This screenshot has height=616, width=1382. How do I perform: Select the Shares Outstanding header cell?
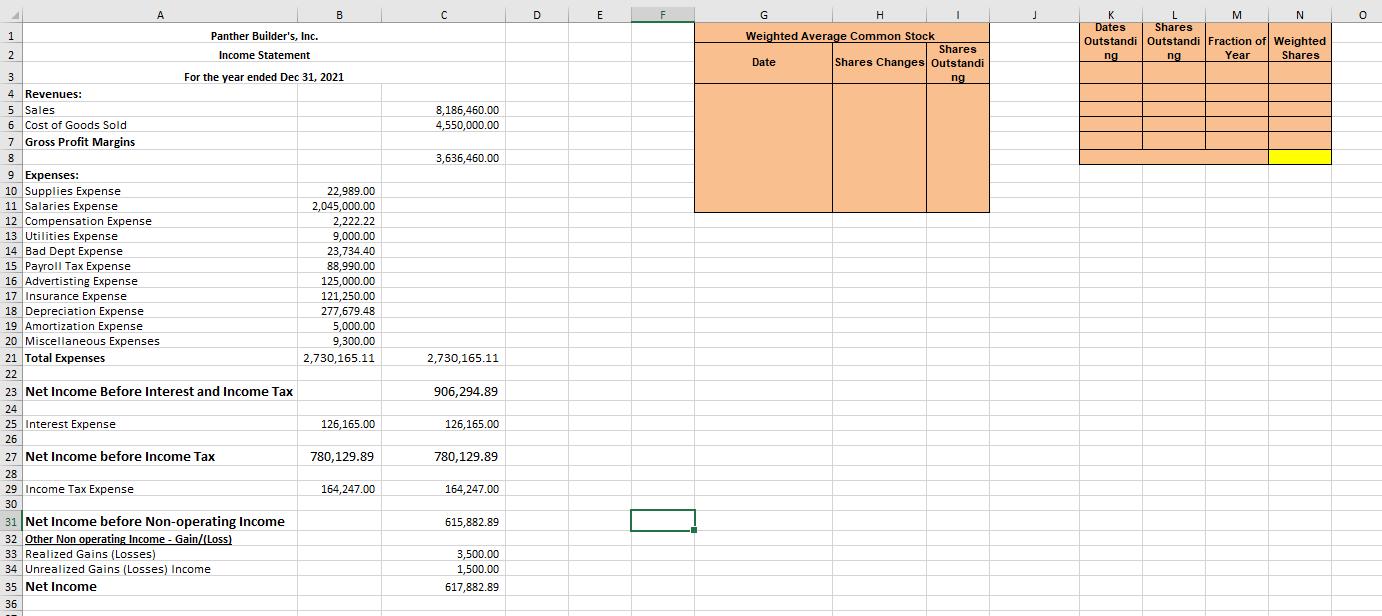click(957, 62)
